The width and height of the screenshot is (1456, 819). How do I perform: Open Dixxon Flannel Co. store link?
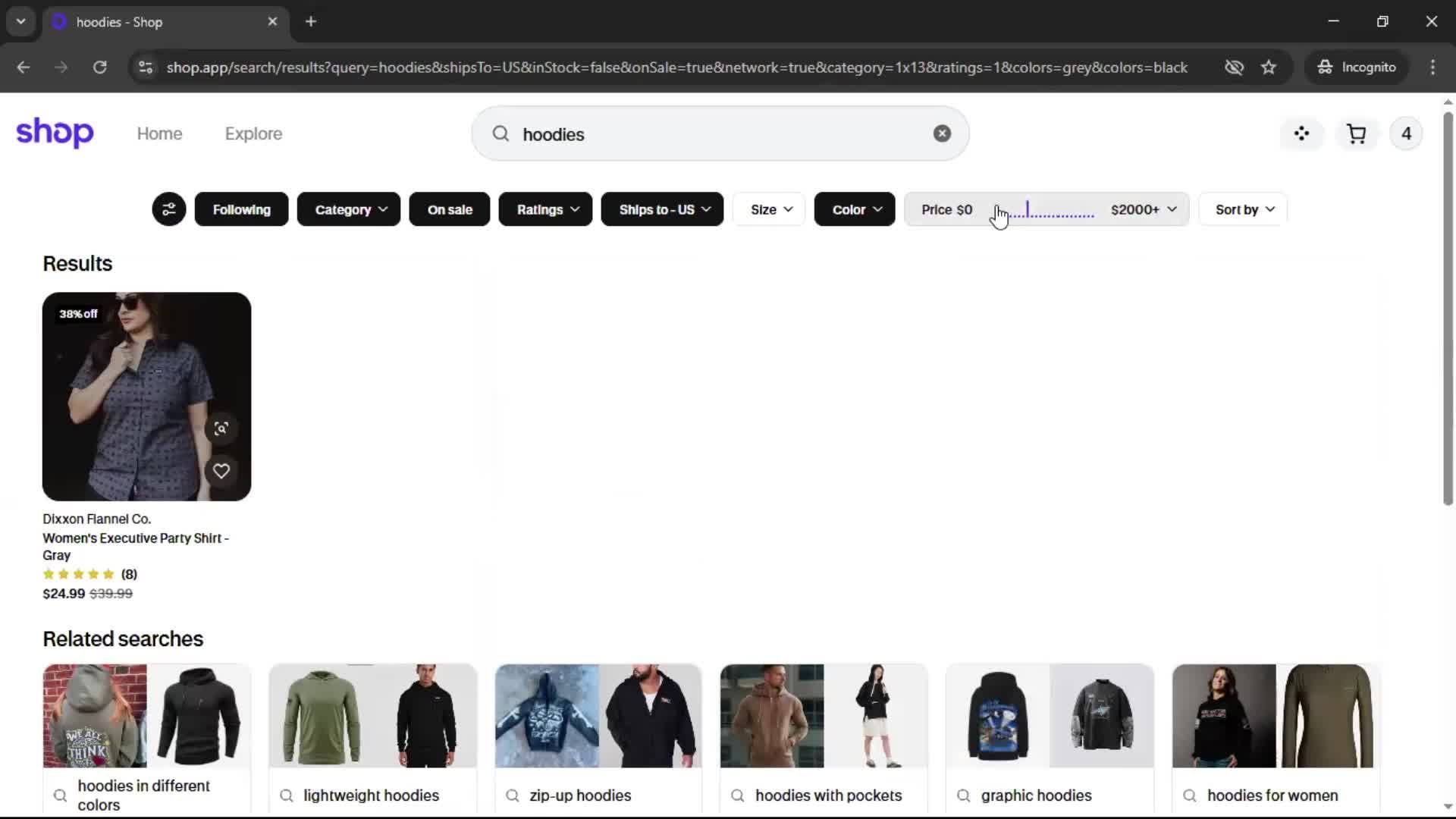pos(96,519)
